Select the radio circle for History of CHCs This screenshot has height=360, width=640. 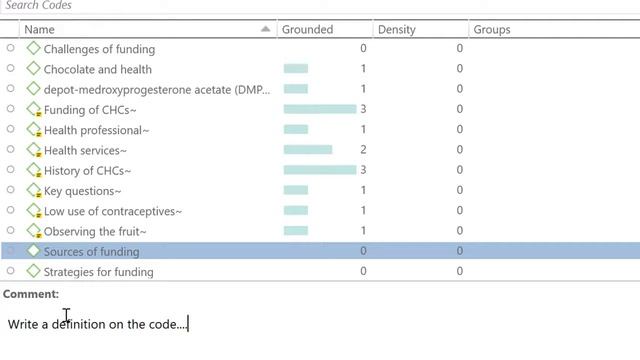tap(11, 169)
